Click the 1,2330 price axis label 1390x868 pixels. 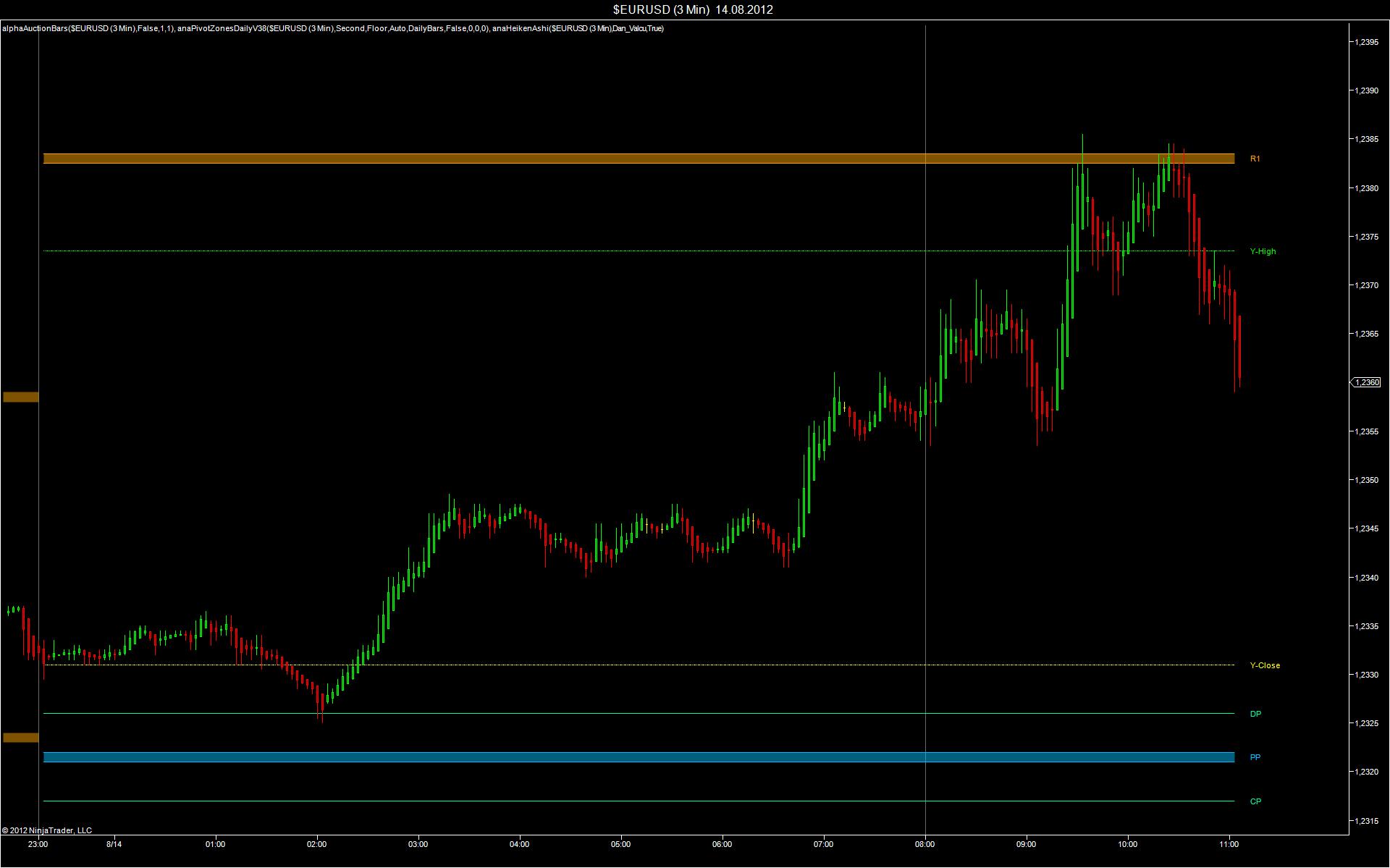pyautogui.click(x=1367, y=675)
